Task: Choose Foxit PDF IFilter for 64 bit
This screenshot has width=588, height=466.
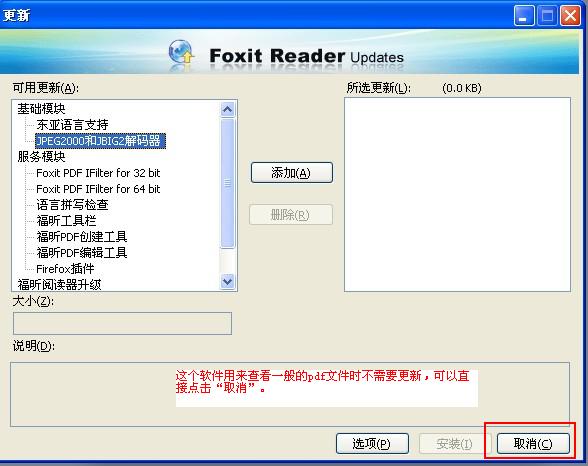Action: coord(98,189)
